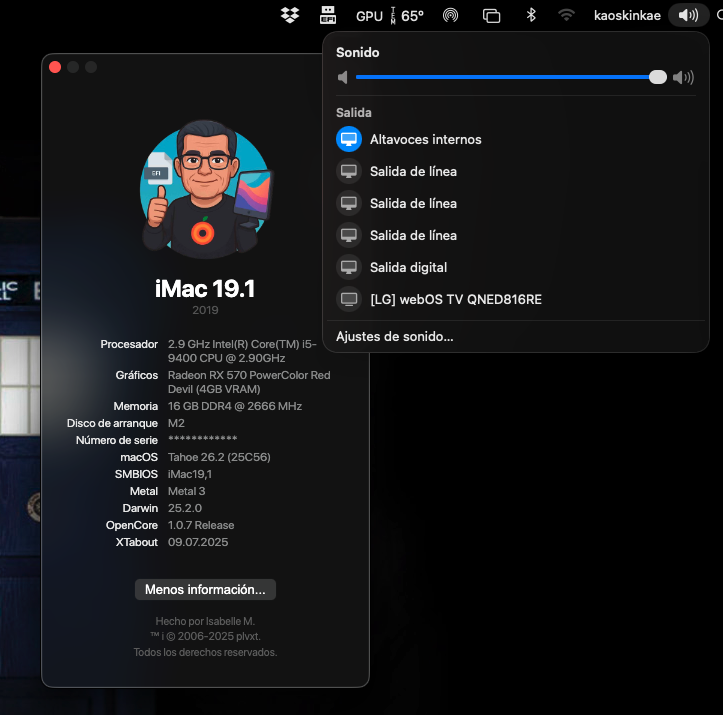Open the AirDrop menu bar icon
723x715 pixels.
coord(450,15)
